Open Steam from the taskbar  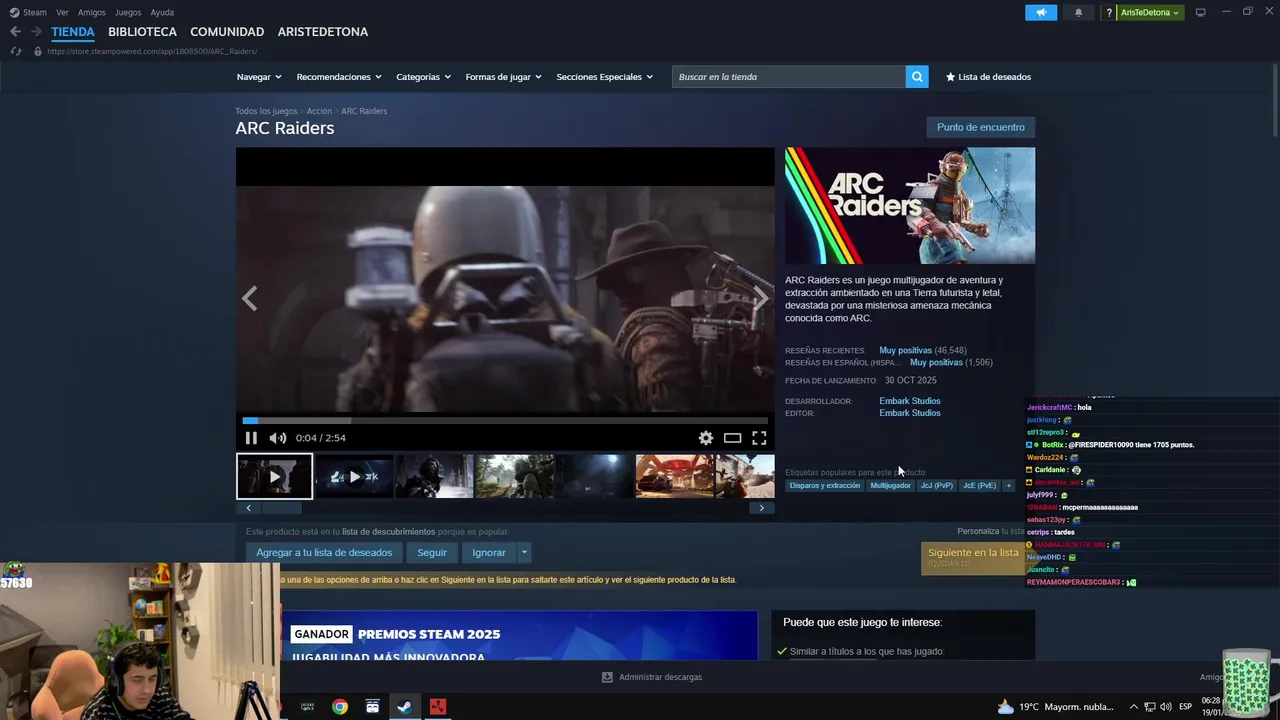[x=405, y=707]
